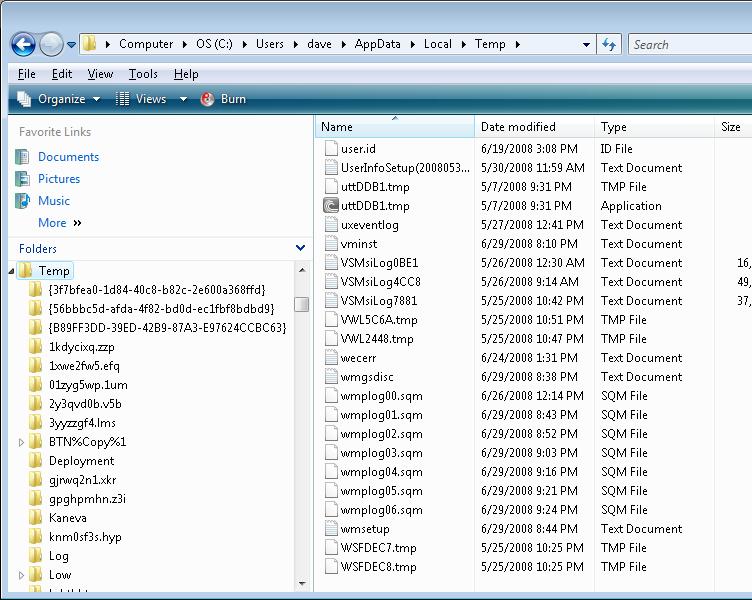This screenshot has height=600, width=752.
Task: Select the Deployment folder in tree
Action: (82, 461)
